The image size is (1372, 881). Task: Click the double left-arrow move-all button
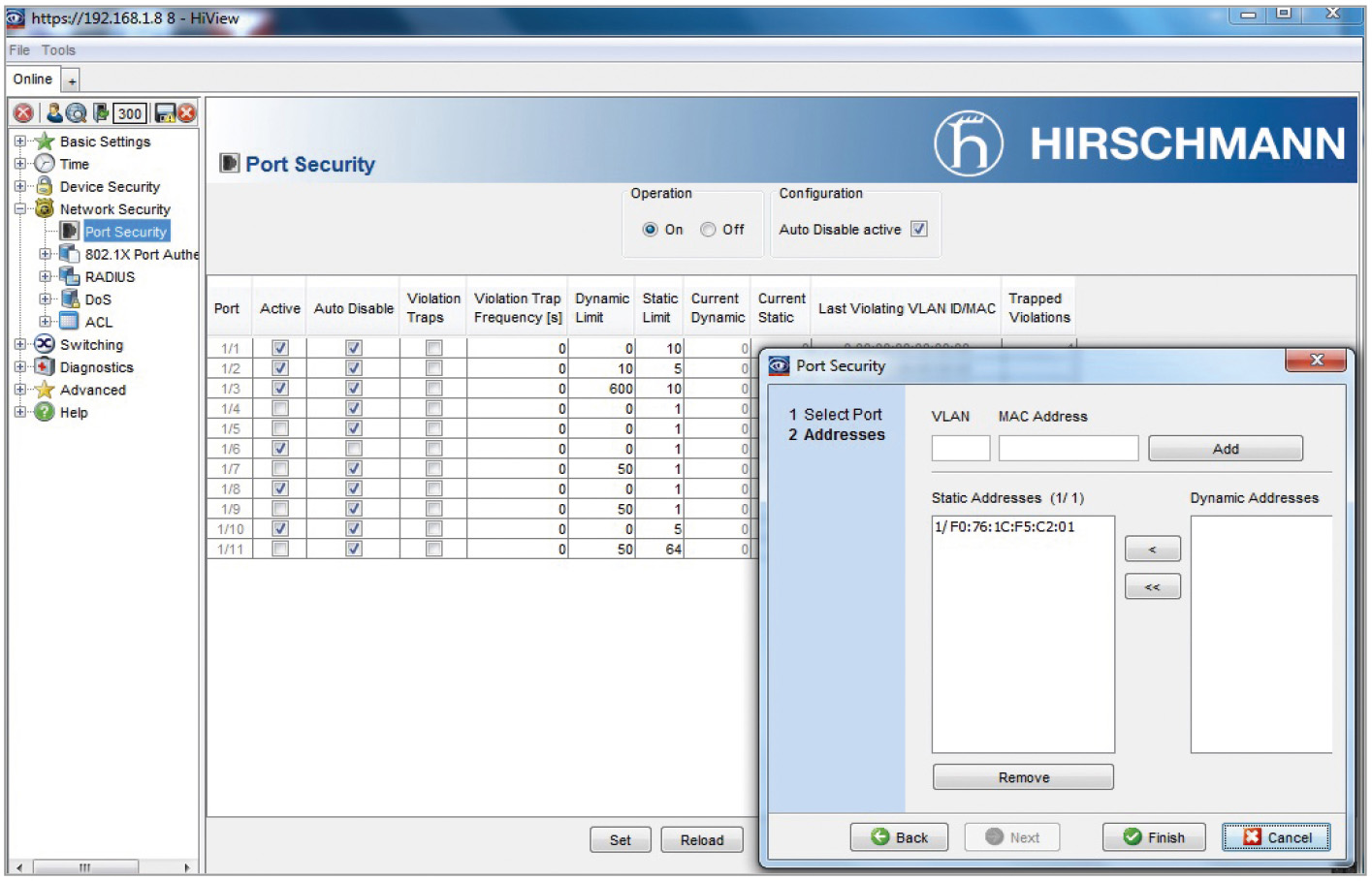pyautogui.click(x=1153, y=587)
